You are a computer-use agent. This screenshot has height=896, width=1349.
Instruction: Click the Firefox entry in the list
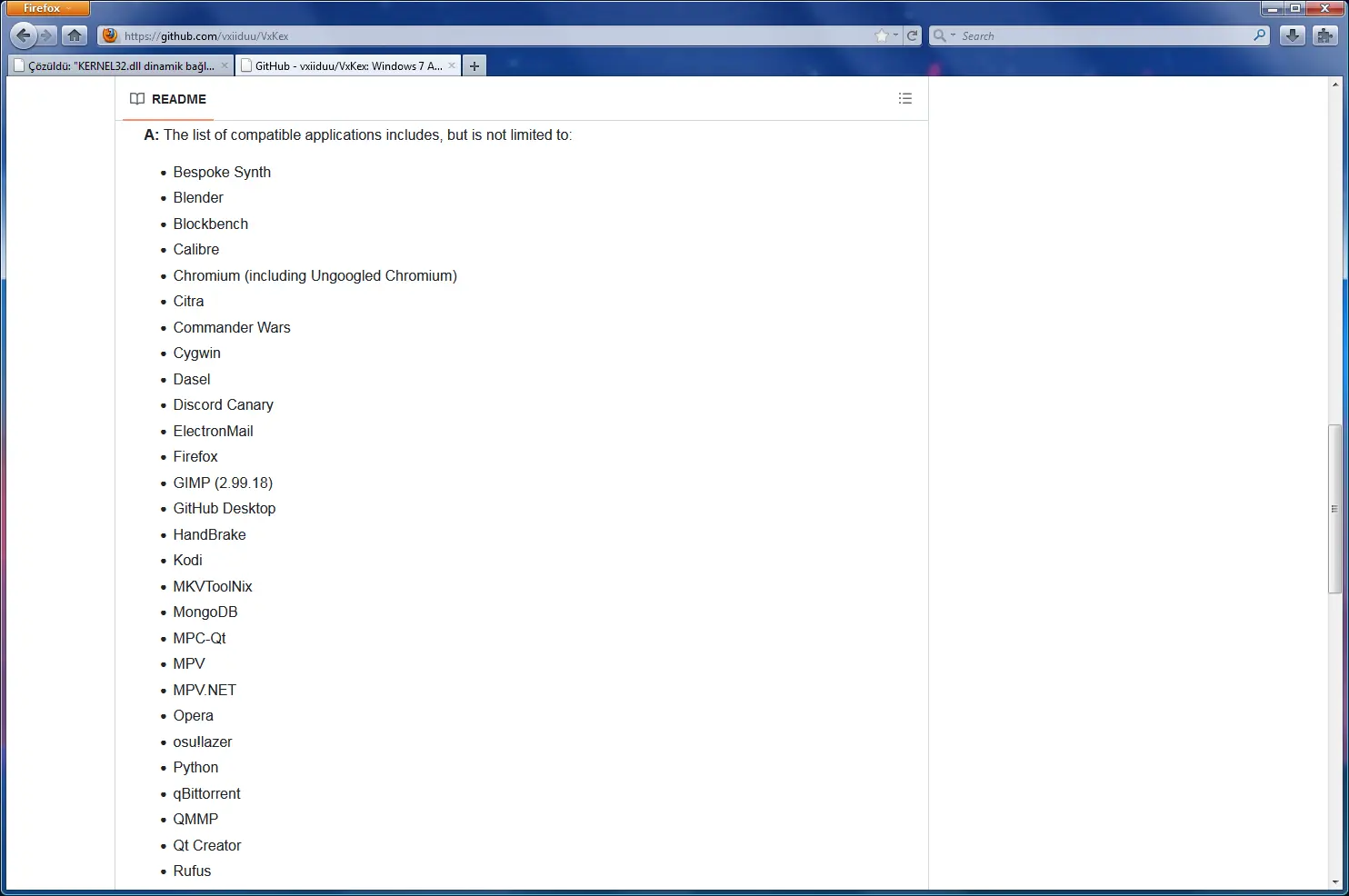pyautogui.click(x=195, y=456)
